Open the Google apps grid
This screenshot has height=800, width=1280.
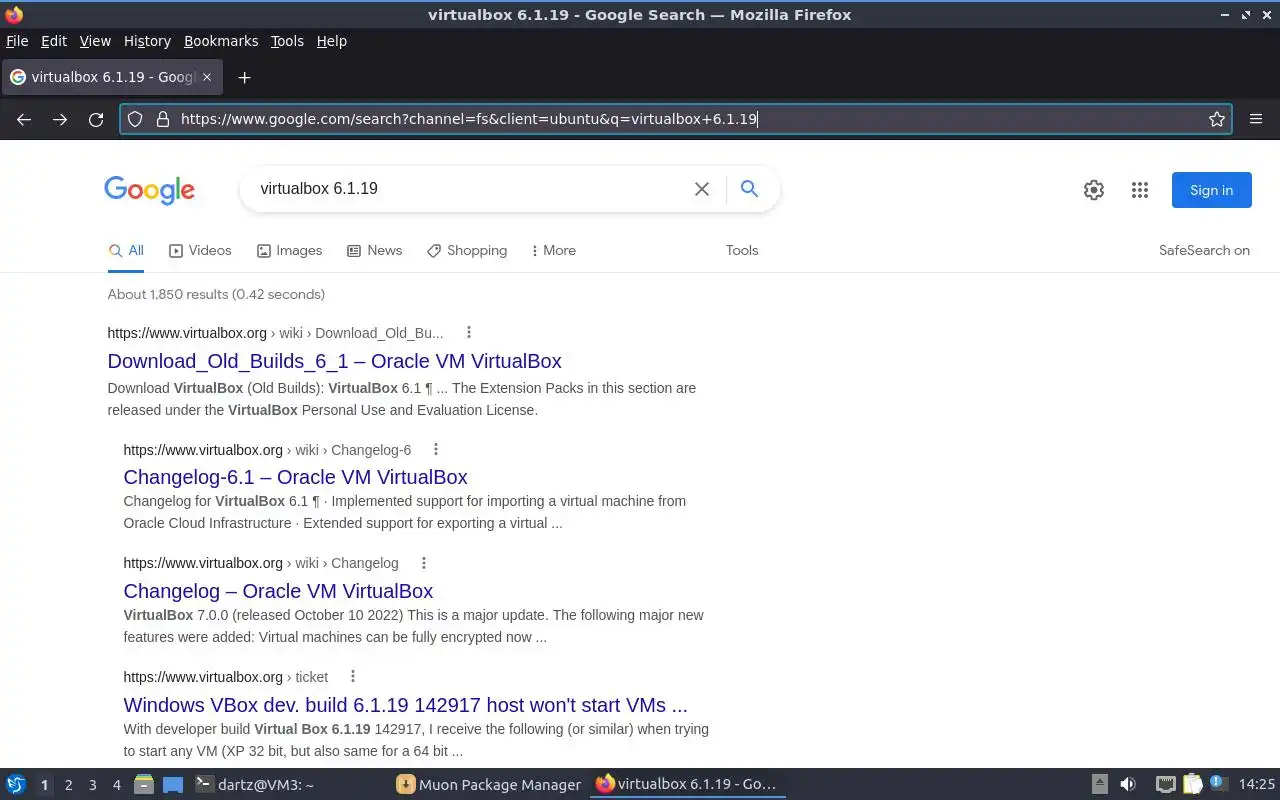(x=1140, y=190)
